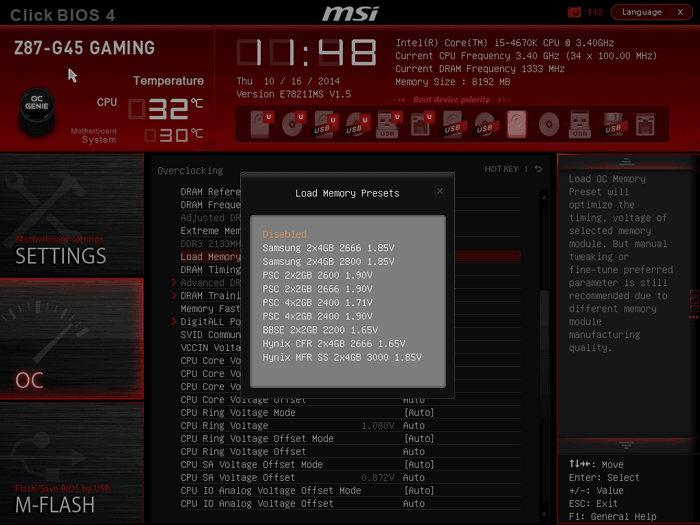Click the help panel bottom collapse handle
This screenshot has height=525, width=700.
(x=626, y=445)
